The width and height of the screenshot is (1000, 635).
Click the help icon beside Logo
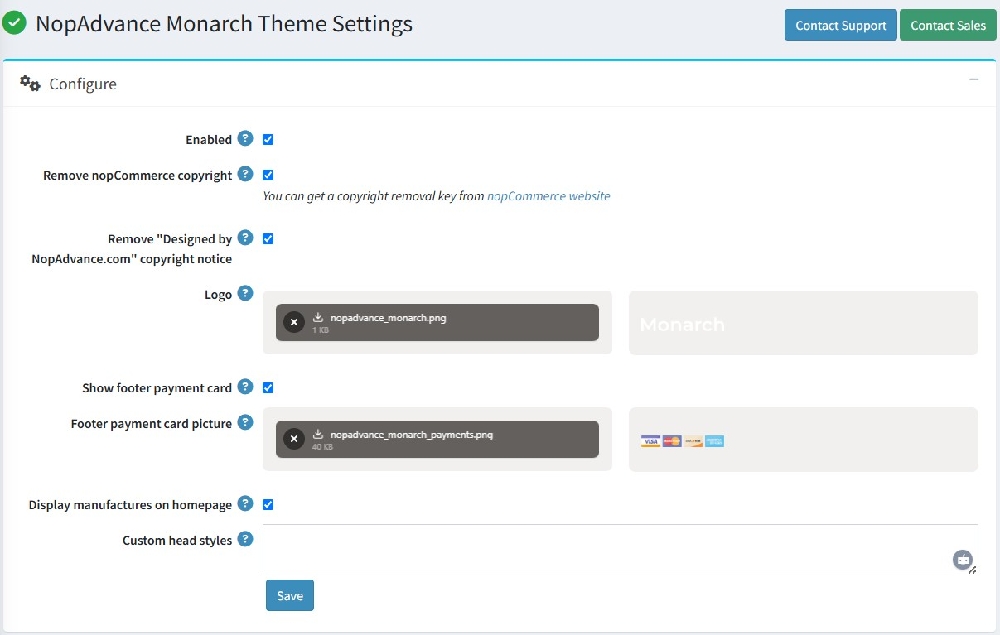(x=246, y=294)
